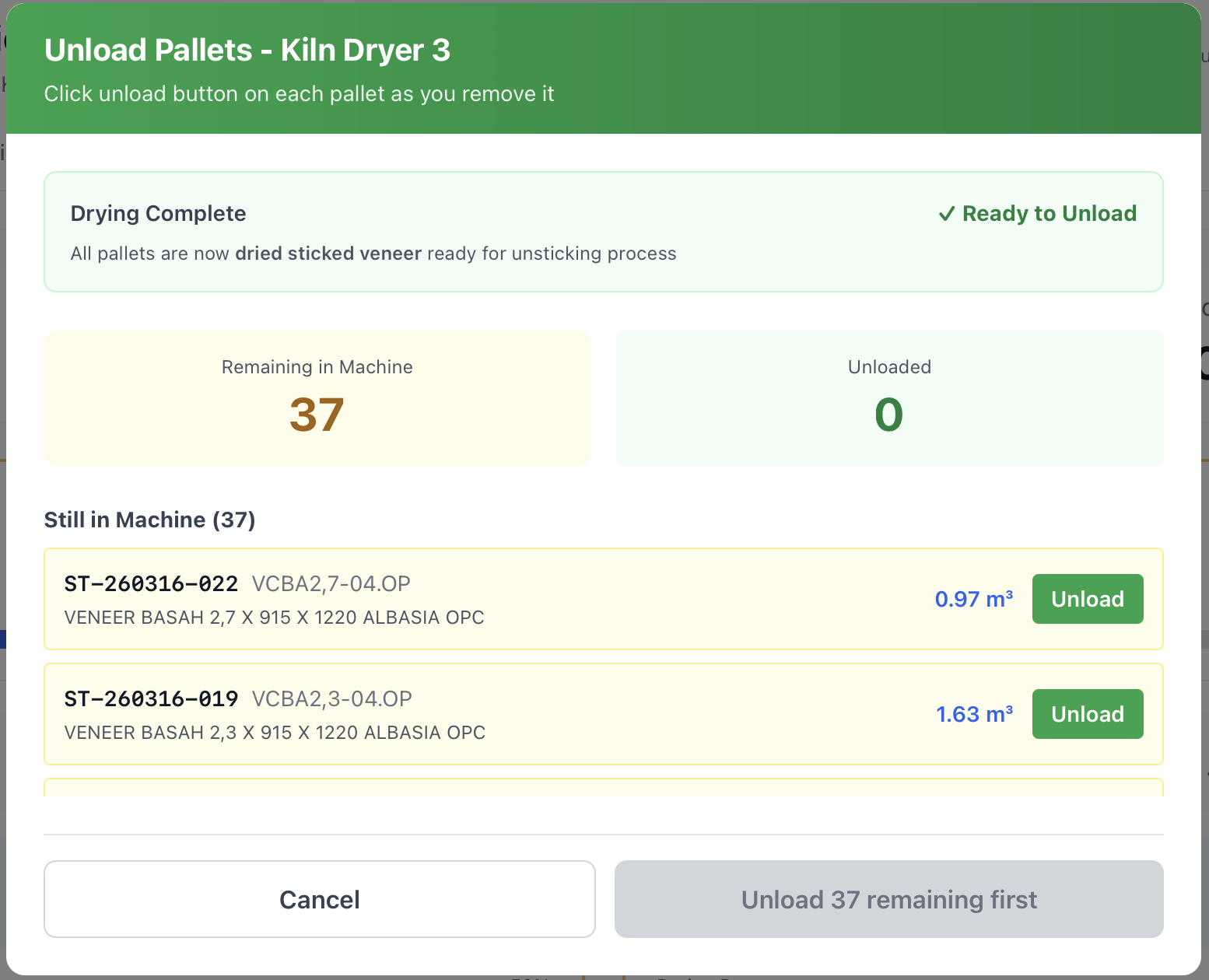The height and width of the screenshot is (980, 1209).
Task: Click the VENEER BASAH 2,3 X 915 description
Action: (x=275, y=733)
